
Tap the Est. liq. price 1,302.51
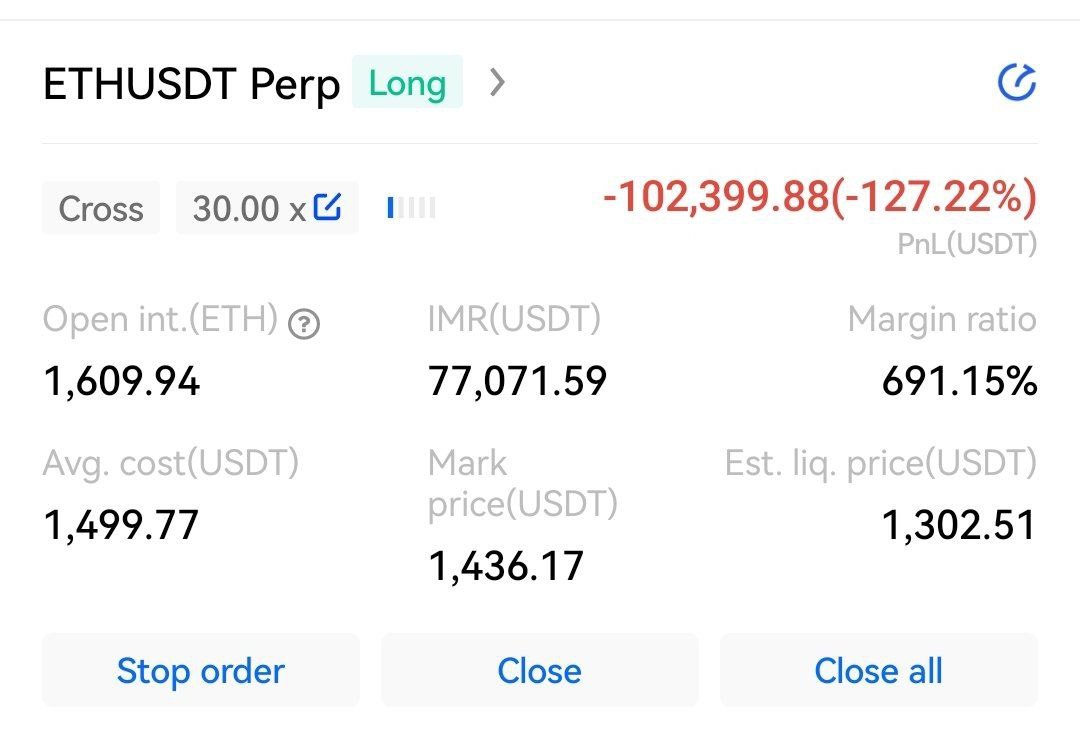(x=959, y=525)
